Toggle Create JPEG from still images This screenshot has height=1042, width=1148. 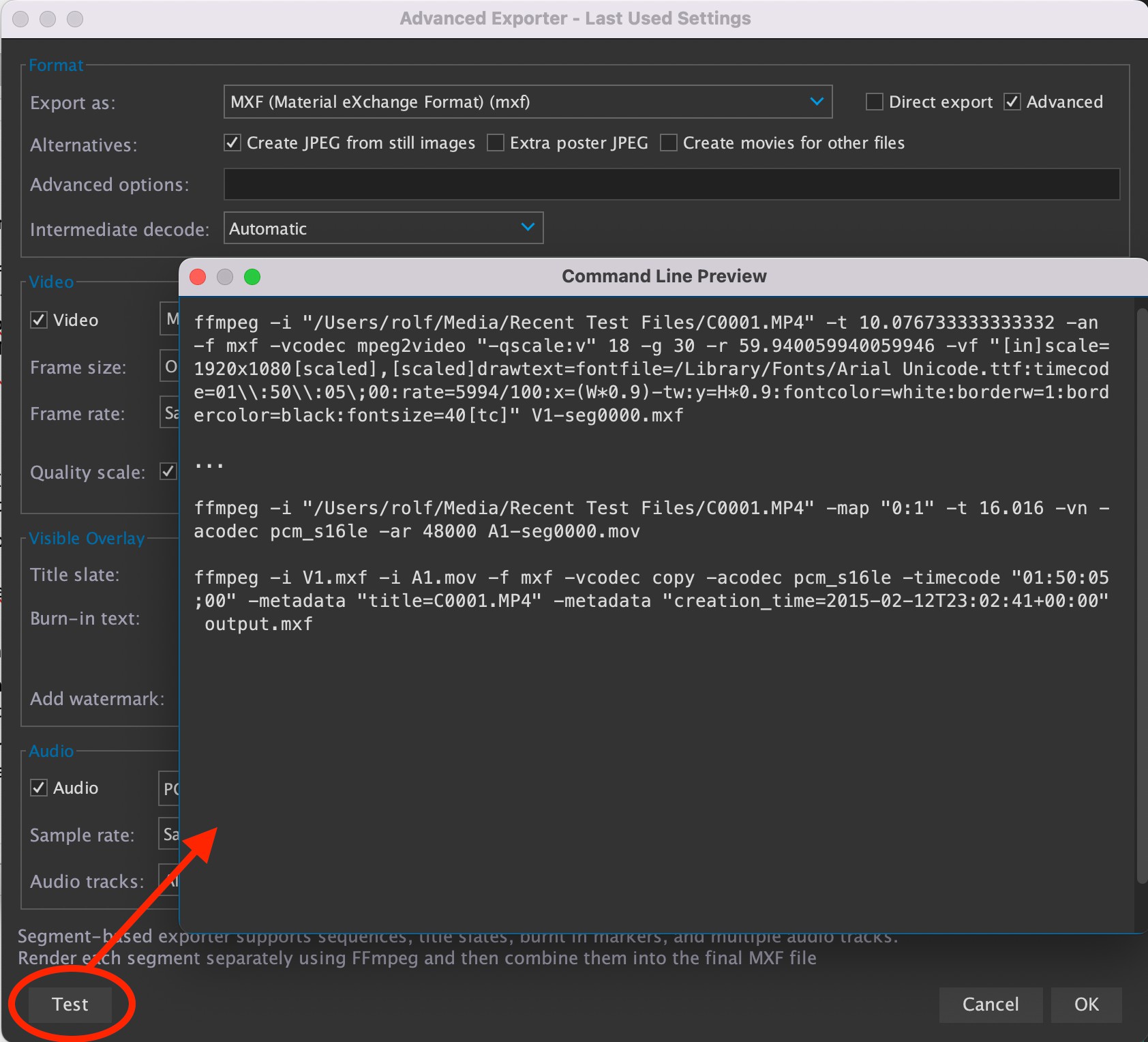232,143
